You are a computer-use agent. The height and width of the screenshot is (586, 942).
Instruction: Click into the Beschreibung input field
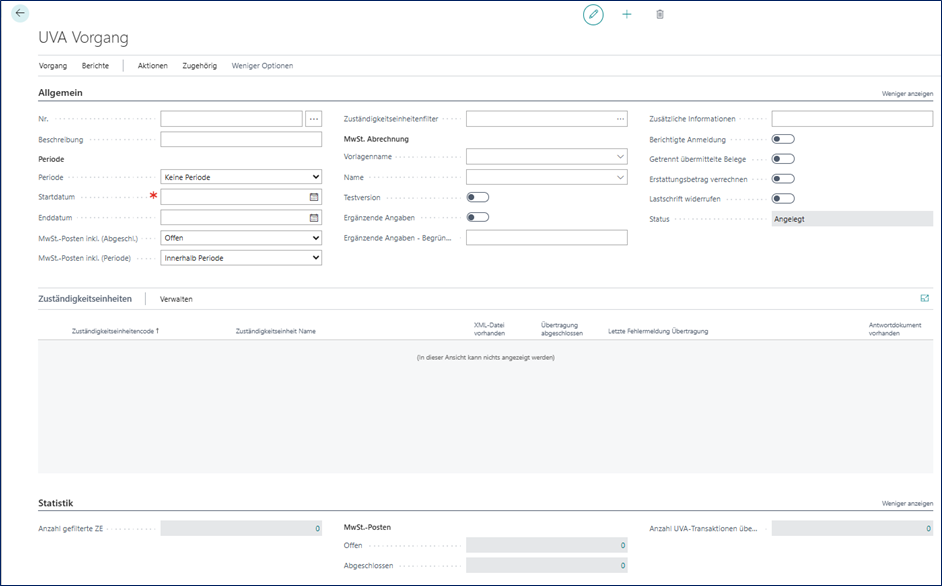click(x=241, y=139)
